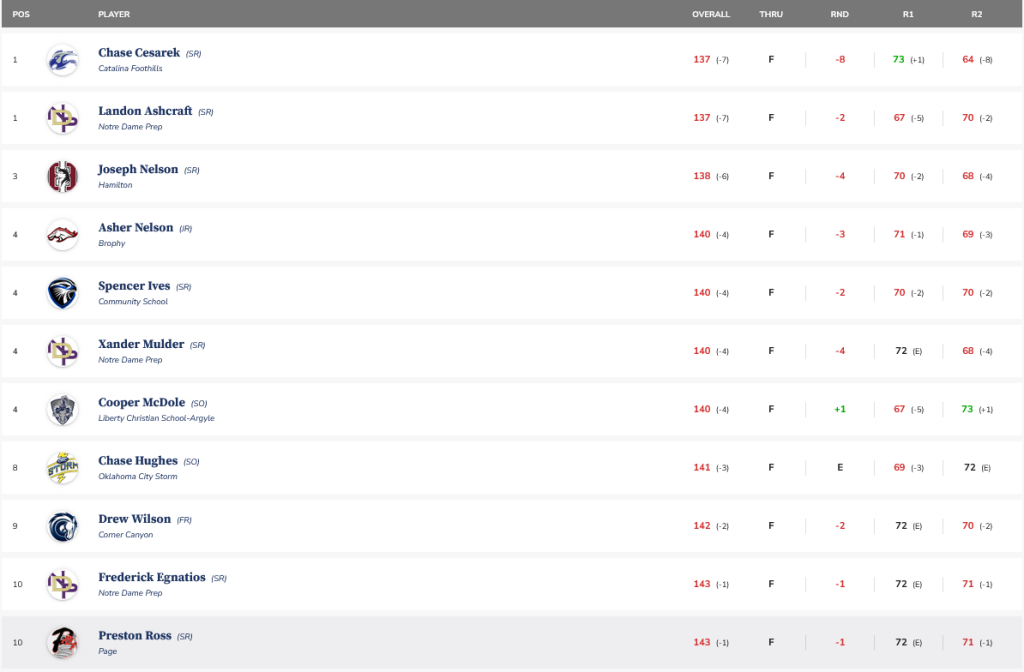
Task: Select Xander Mulder player name
Action: (141, 344)
